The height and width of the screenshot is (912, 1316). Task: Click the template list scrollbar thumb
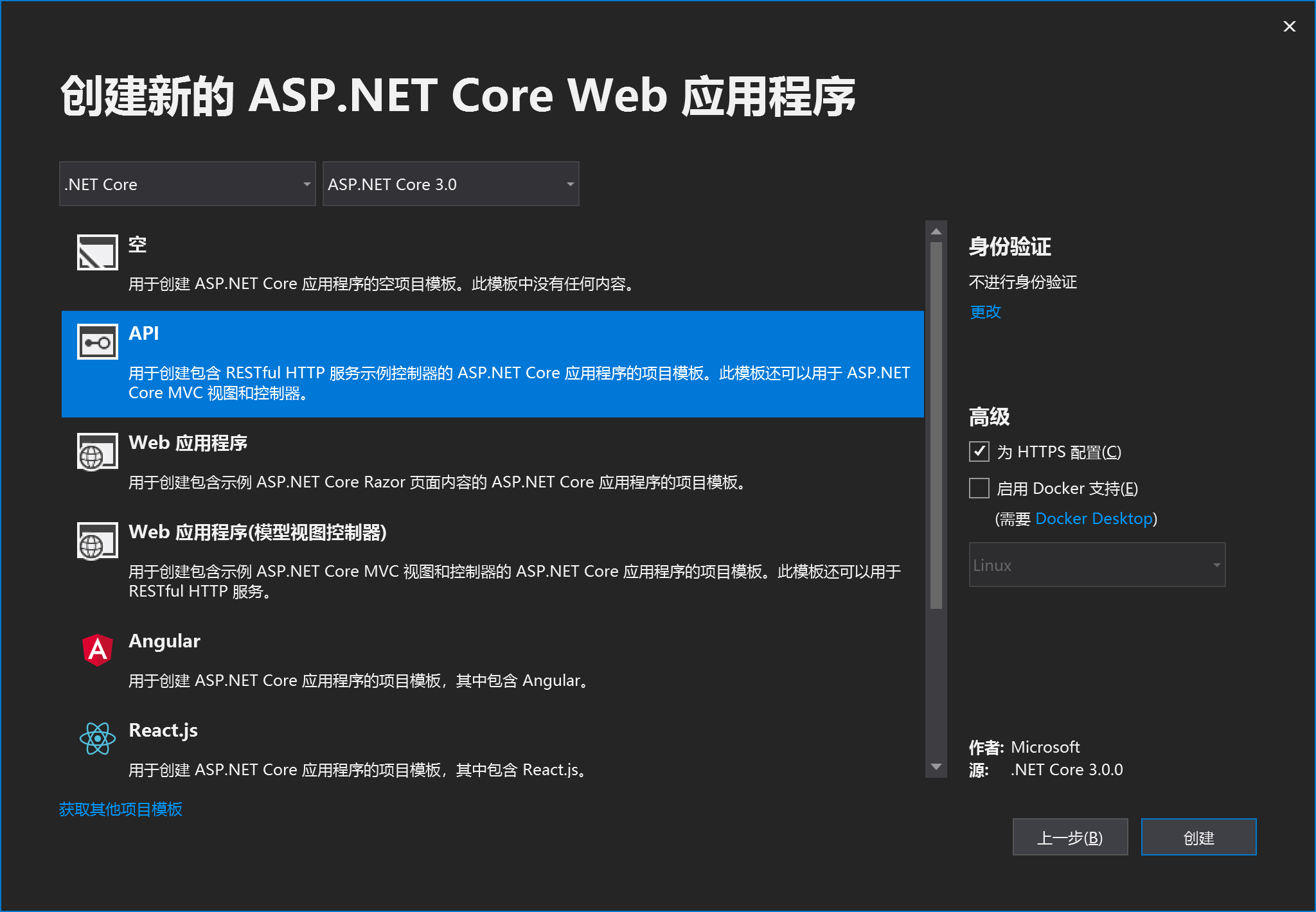[x=936, y=424]
